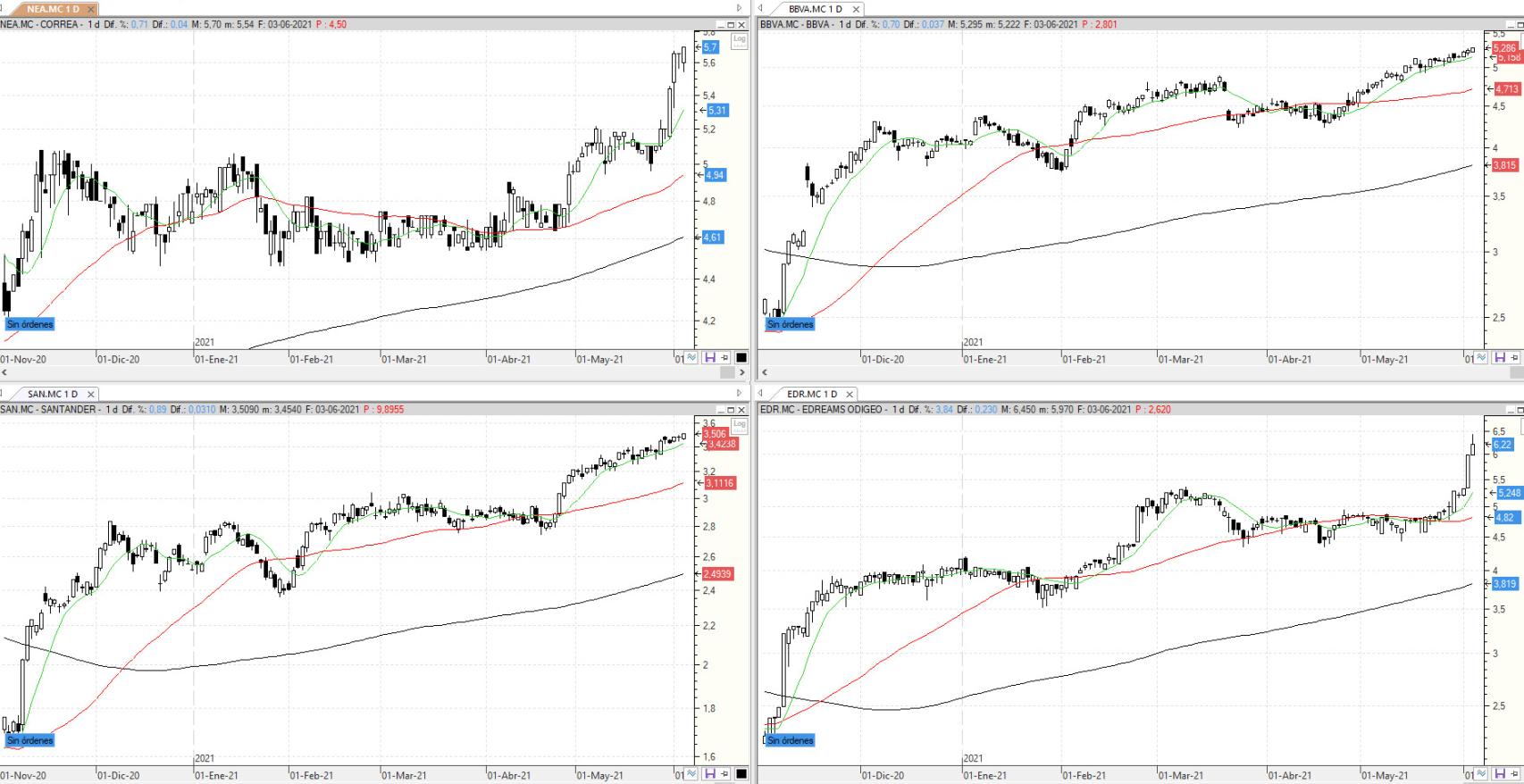Viewport: 1524px width, 784px height.
Task: Select the NEA.MC 1 D tab
Action: click(53, 9)
